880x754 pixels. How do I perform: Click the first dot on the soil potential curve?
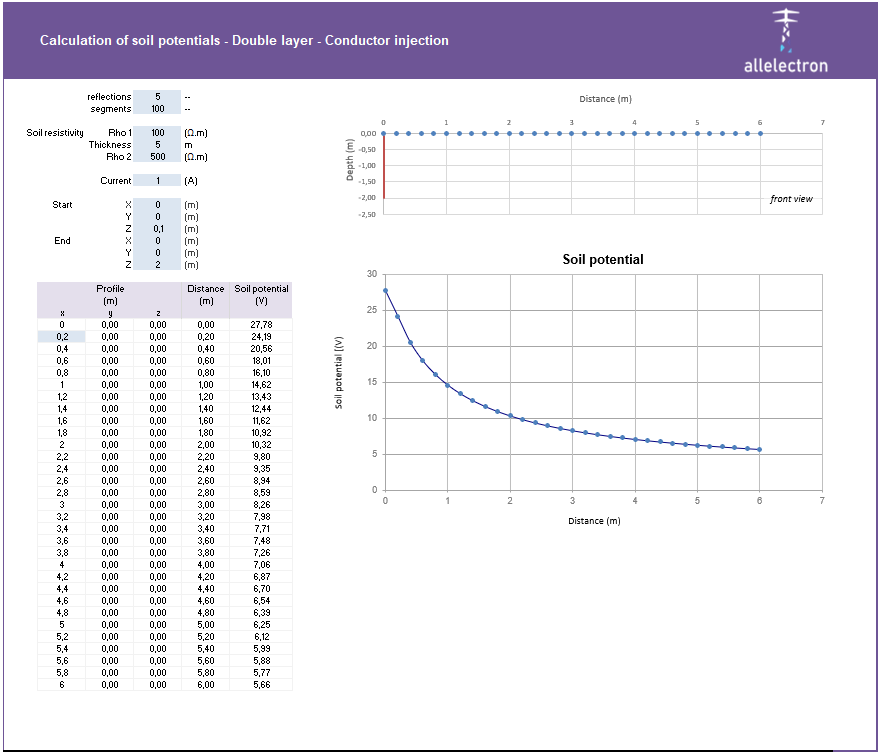tap(386, 290)
